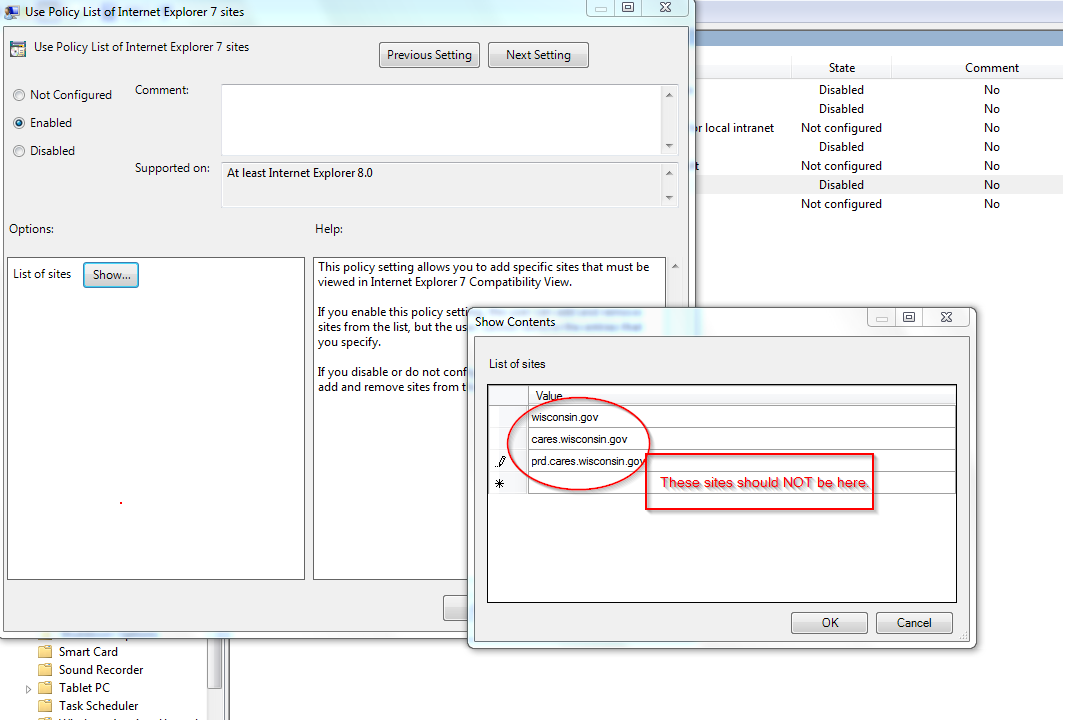Viewport: 1066px width, 720px height.
Task: Click the first Disabled state row
Action: (x=841, y=90)
